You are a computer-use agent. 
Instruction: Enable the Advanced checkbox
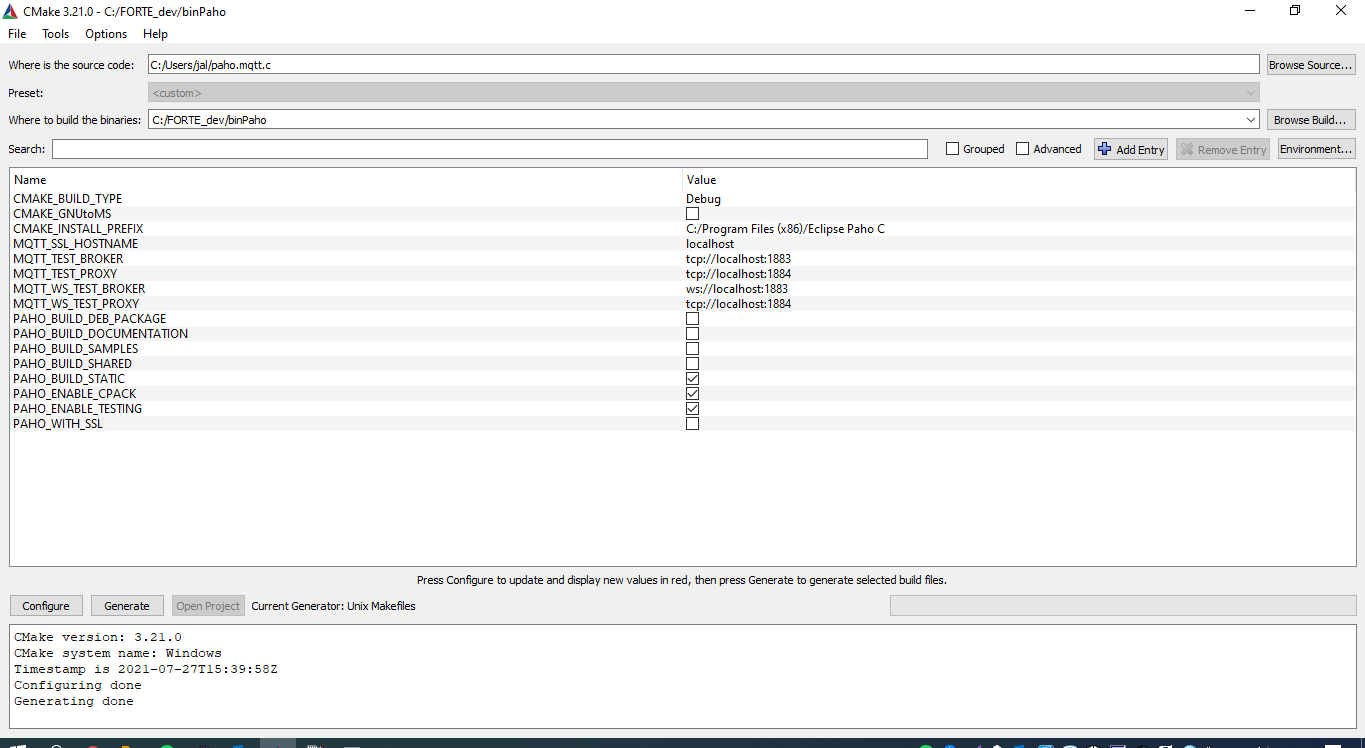[1022, 149]
